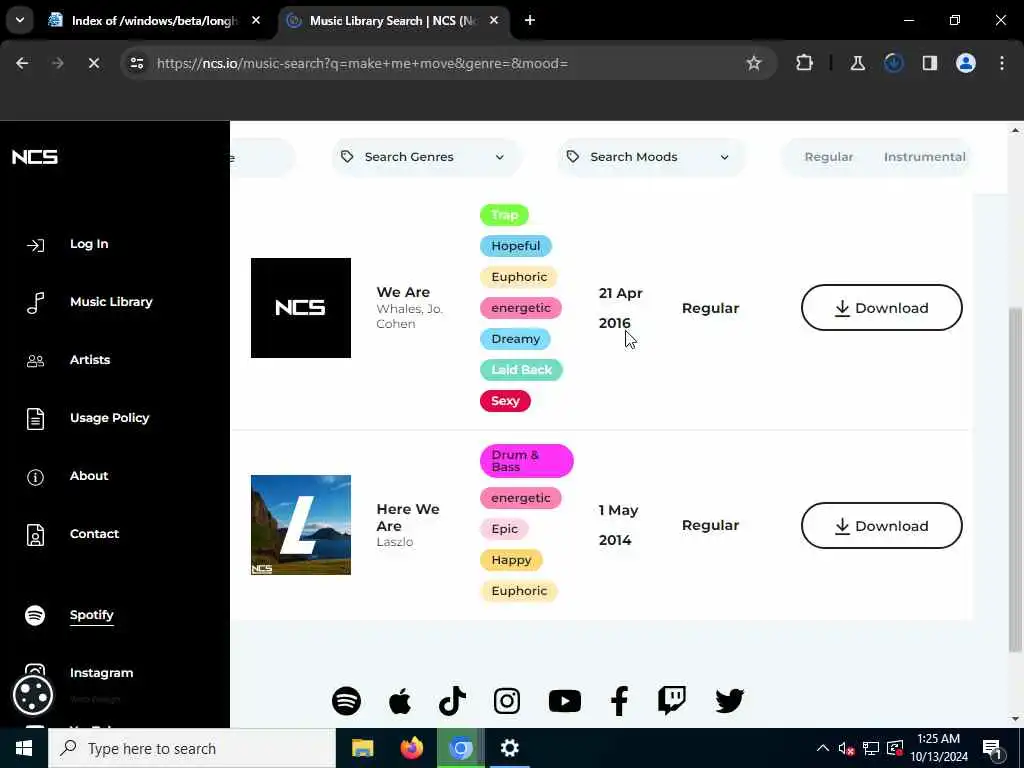Select the Regular version filter
Viewport: 1024px width, 768px height.
tap(829, 157)
